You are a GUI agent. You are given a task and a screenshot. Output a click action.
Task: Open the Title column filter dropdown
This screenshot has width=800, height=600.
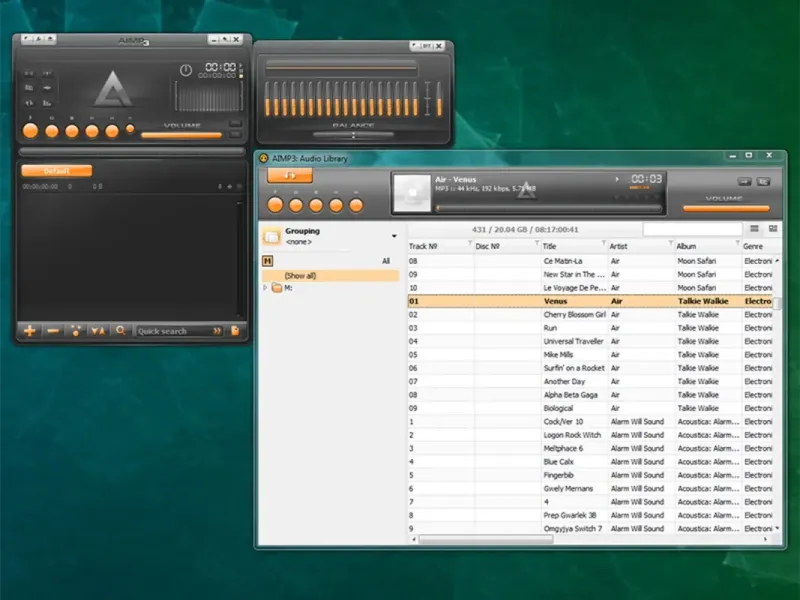pyautogui.click(x=603, y=243)
